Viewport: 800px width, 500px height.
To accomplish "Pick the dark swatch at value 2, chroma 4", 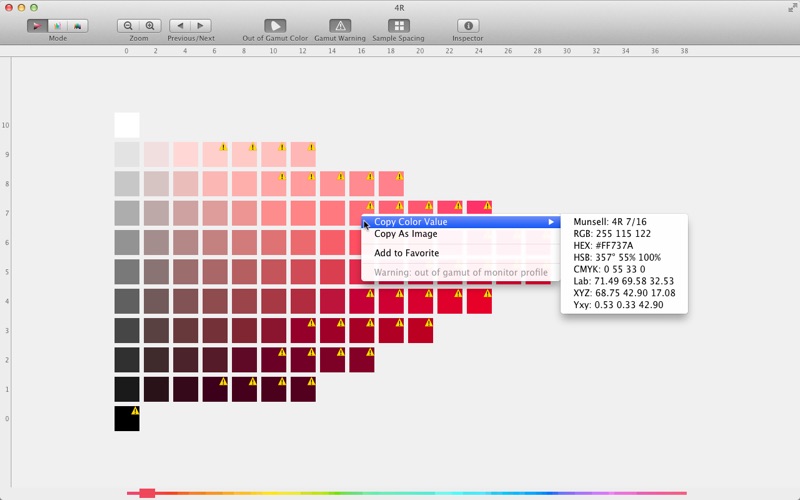I will pos(186,360).
